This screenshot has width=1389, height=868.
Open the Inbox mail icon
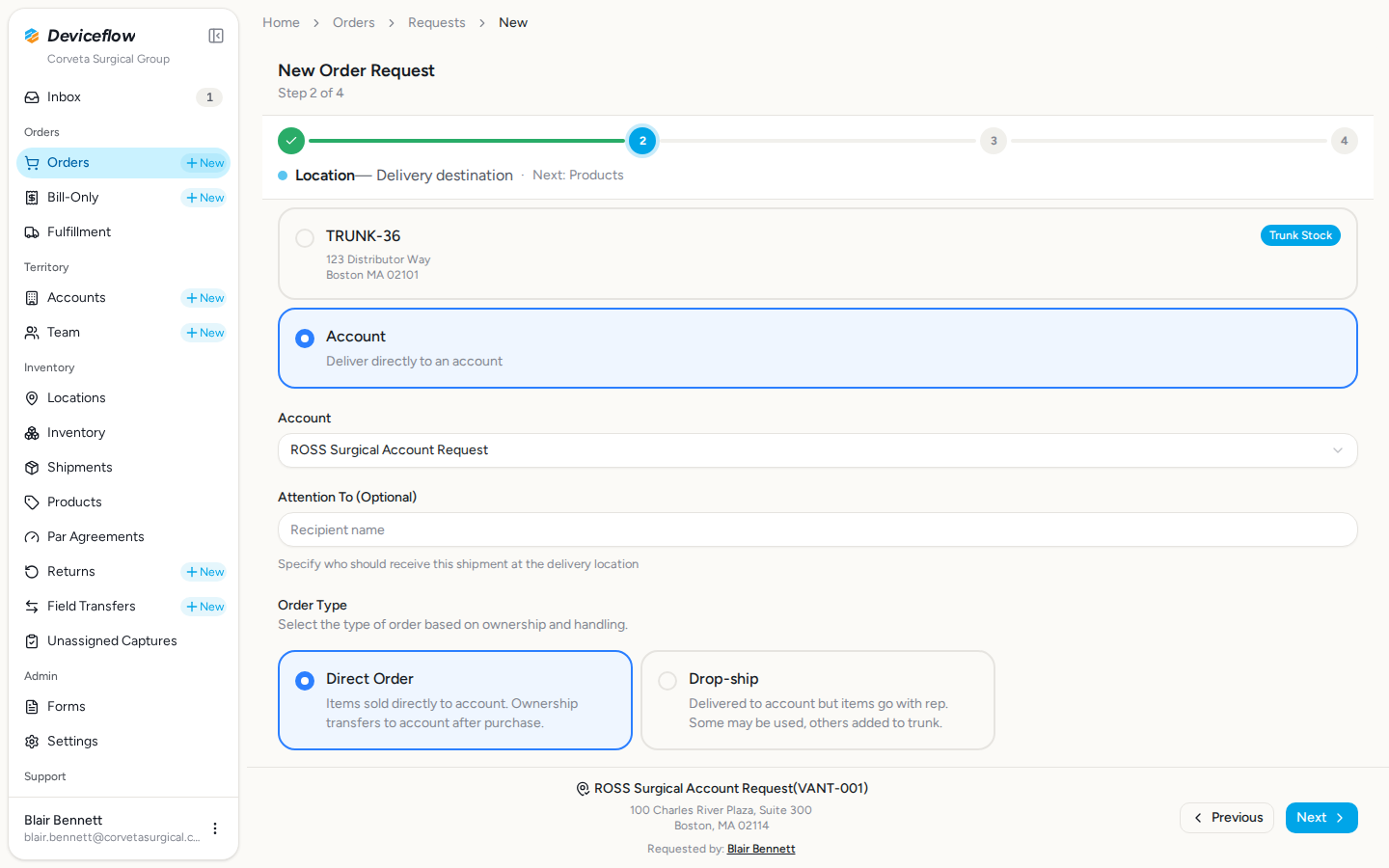(x=32, y=97)
